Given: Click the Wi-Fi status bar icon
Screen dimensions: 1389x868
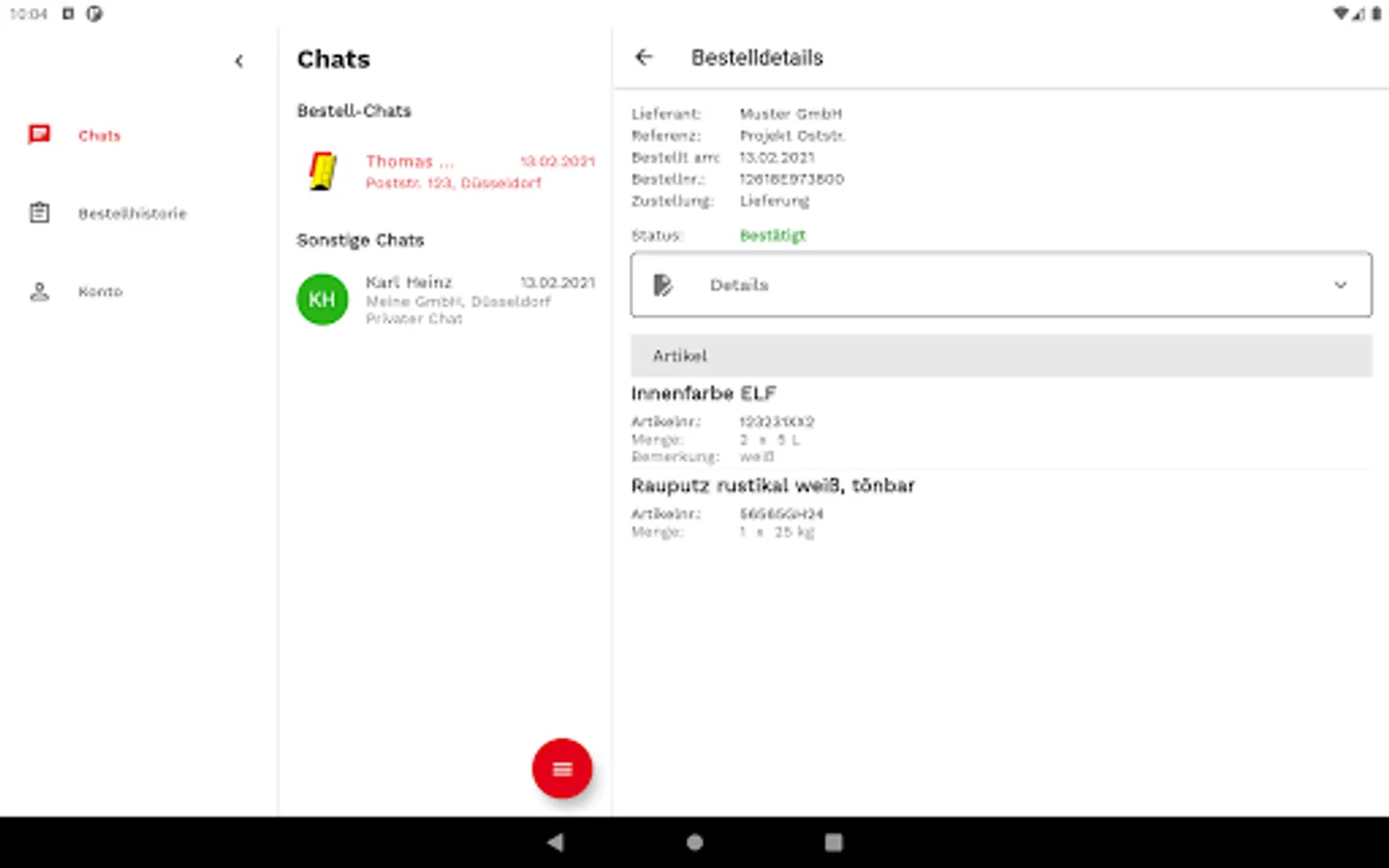Looking at the screenshot, I should [1342, 14].
